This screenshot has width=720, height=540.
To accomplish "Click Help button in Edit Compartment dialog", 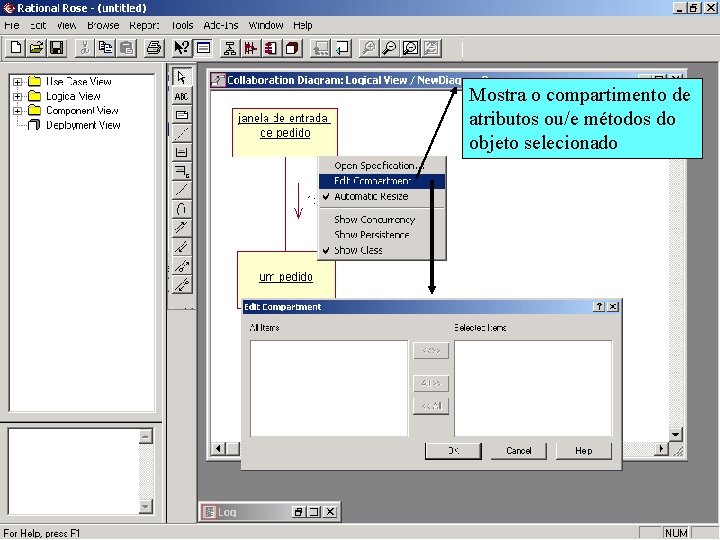I will pos(584,451).
